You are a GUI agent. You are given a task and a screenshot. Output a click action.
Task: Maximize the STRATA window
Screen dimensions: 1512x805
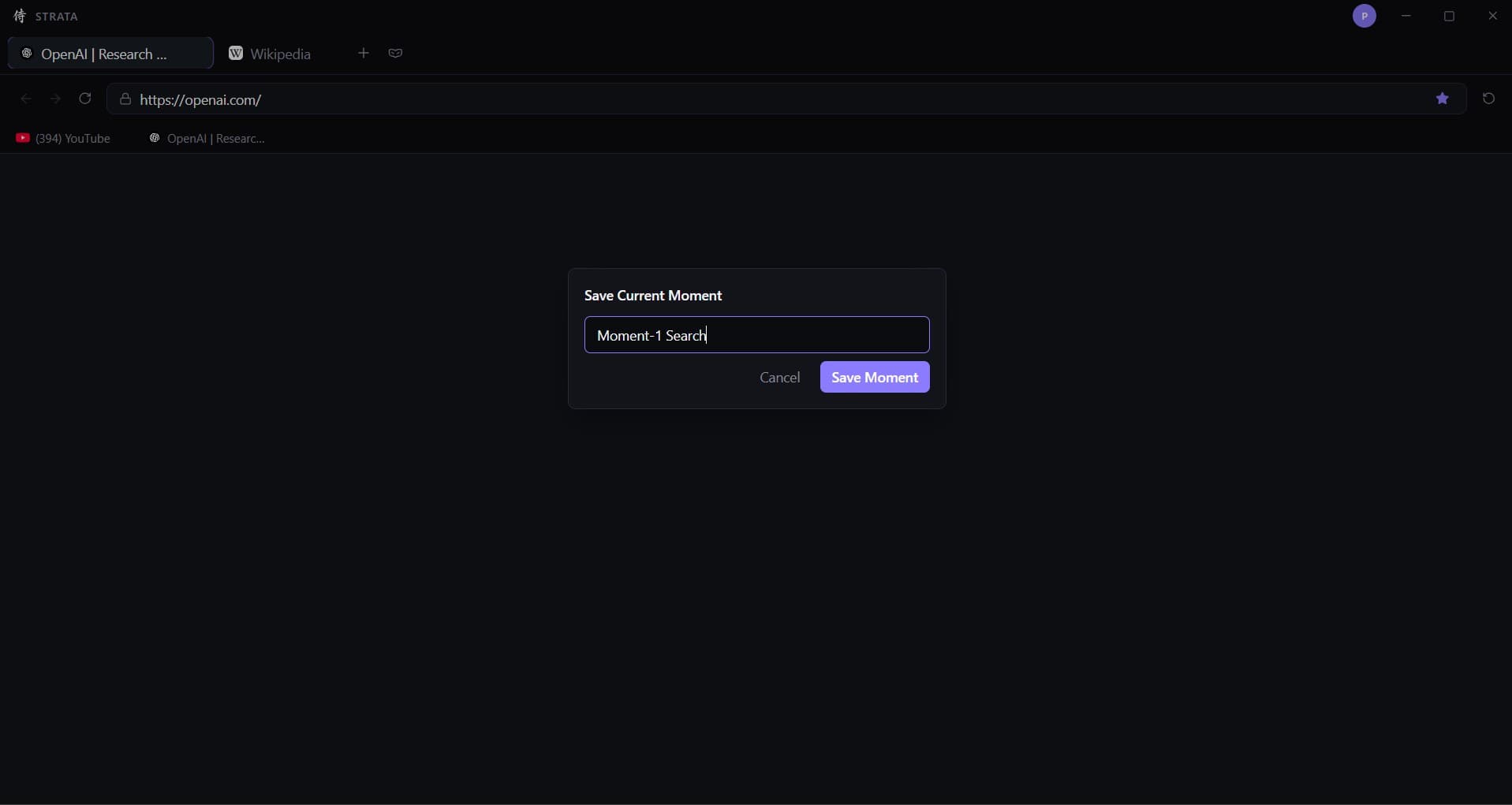pyautogui.click(x=1449, y=16)
